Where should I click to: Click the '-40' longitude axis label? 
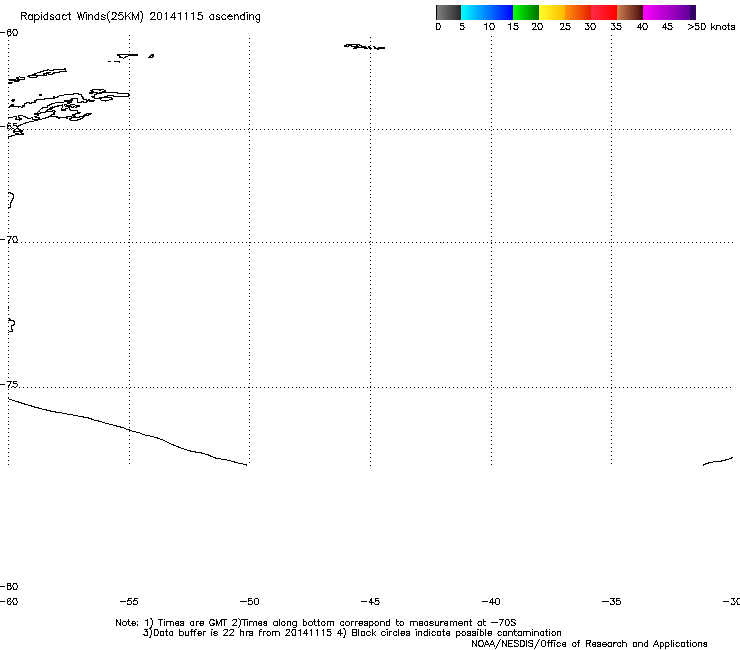click(491, 602)
